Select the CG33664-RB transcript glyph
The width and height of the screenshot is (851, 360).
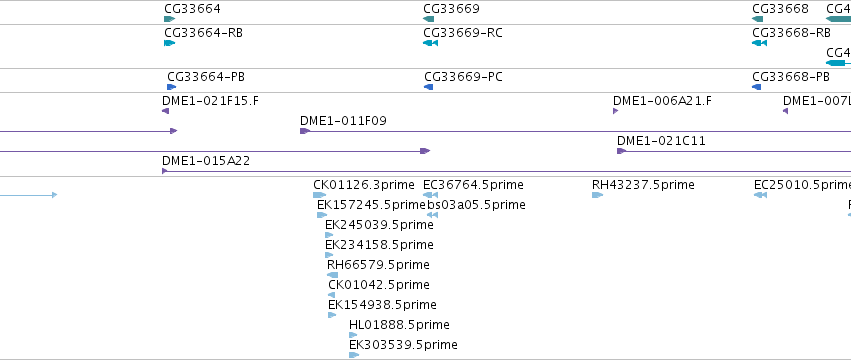[169, 43]
